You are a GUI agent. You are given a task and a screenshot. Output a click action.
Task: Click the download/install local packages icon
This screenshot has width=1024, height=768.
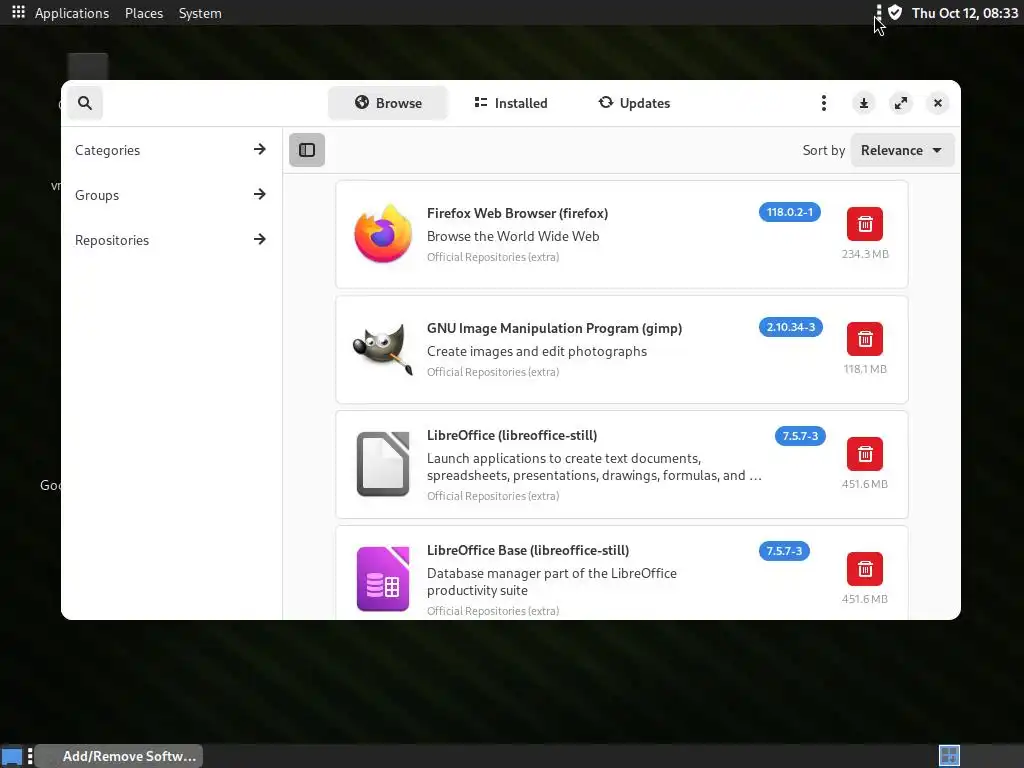click(x=863, y=103)
